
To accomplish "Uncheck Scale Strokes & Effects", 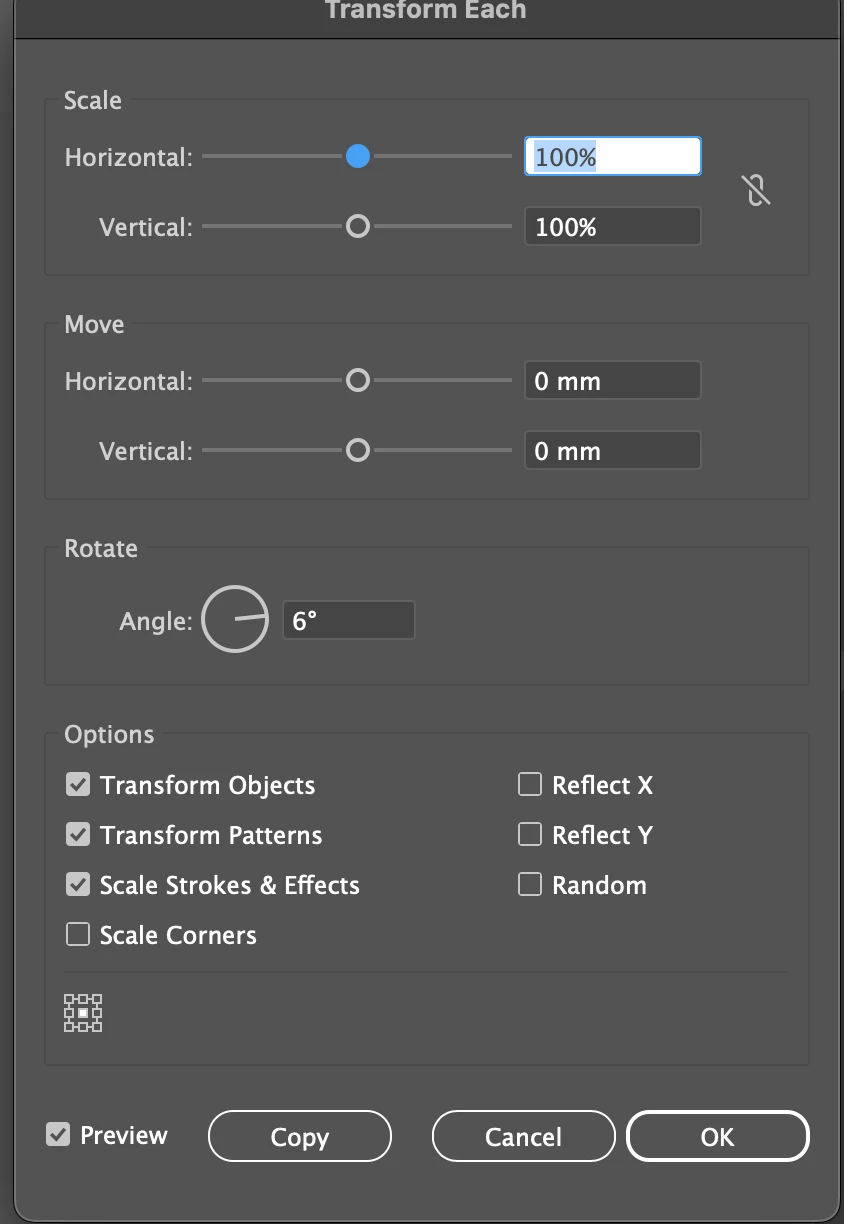I will 78,885.
